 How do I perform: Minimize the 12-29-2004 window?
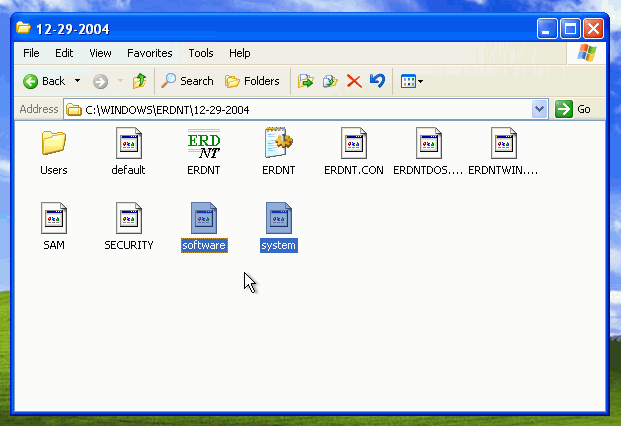(x=547, y=29)
